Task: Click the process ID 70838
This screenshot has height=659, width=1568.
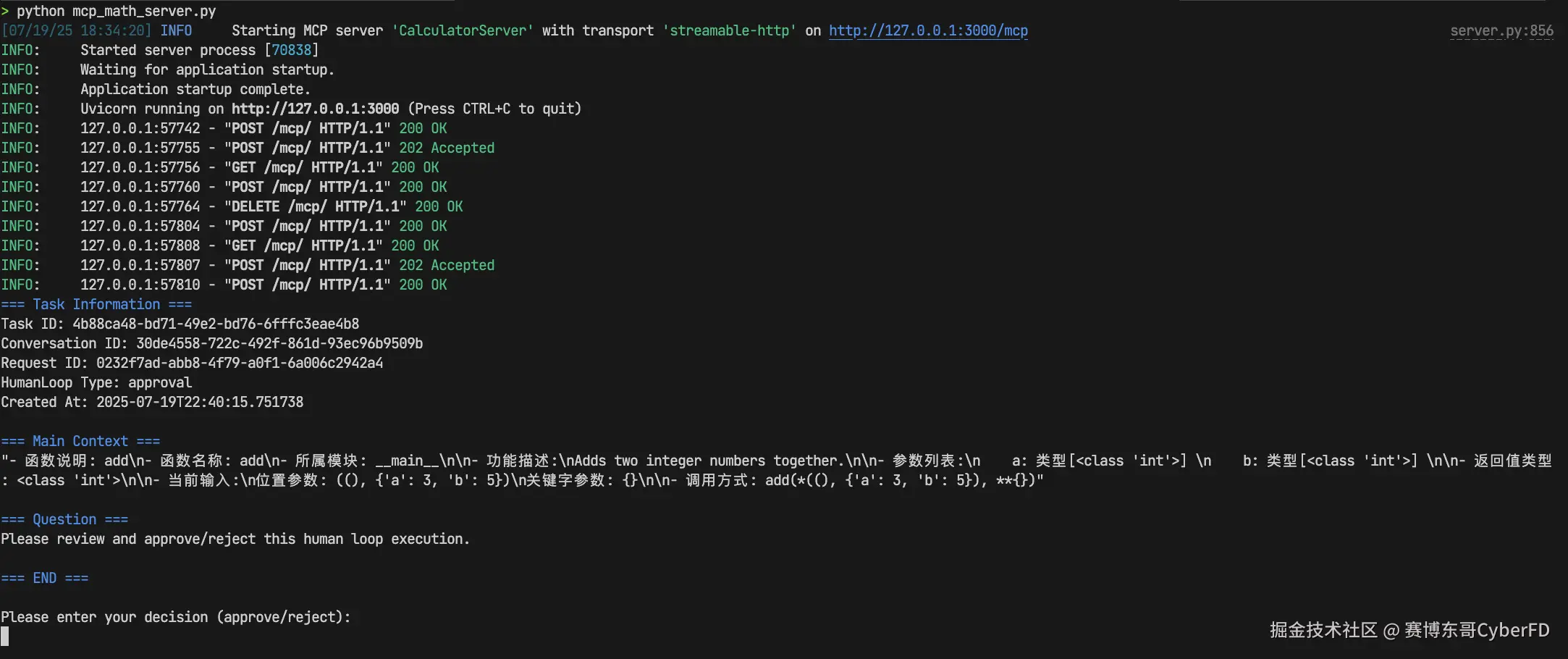Action: [292, 50]
